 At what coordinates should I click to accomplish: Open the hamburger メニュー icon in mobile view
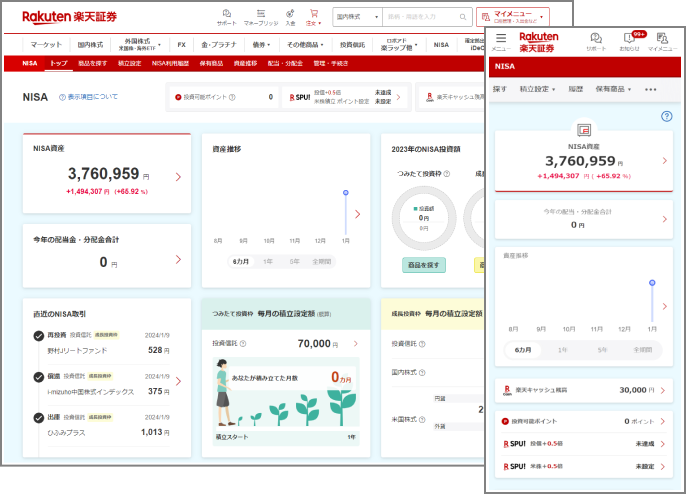coord(501,42)
